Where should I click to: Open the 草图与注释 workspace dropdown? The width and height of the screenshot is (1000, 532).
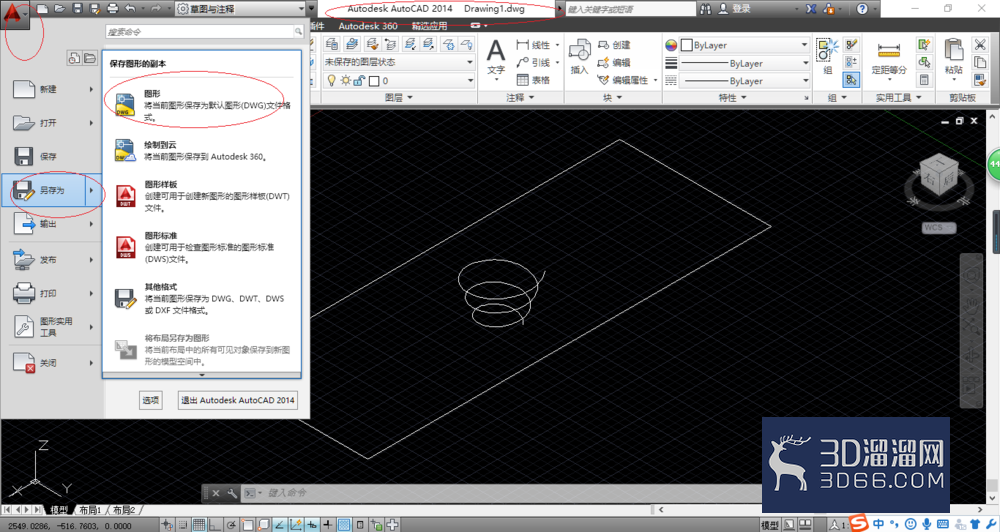(240, 9)
